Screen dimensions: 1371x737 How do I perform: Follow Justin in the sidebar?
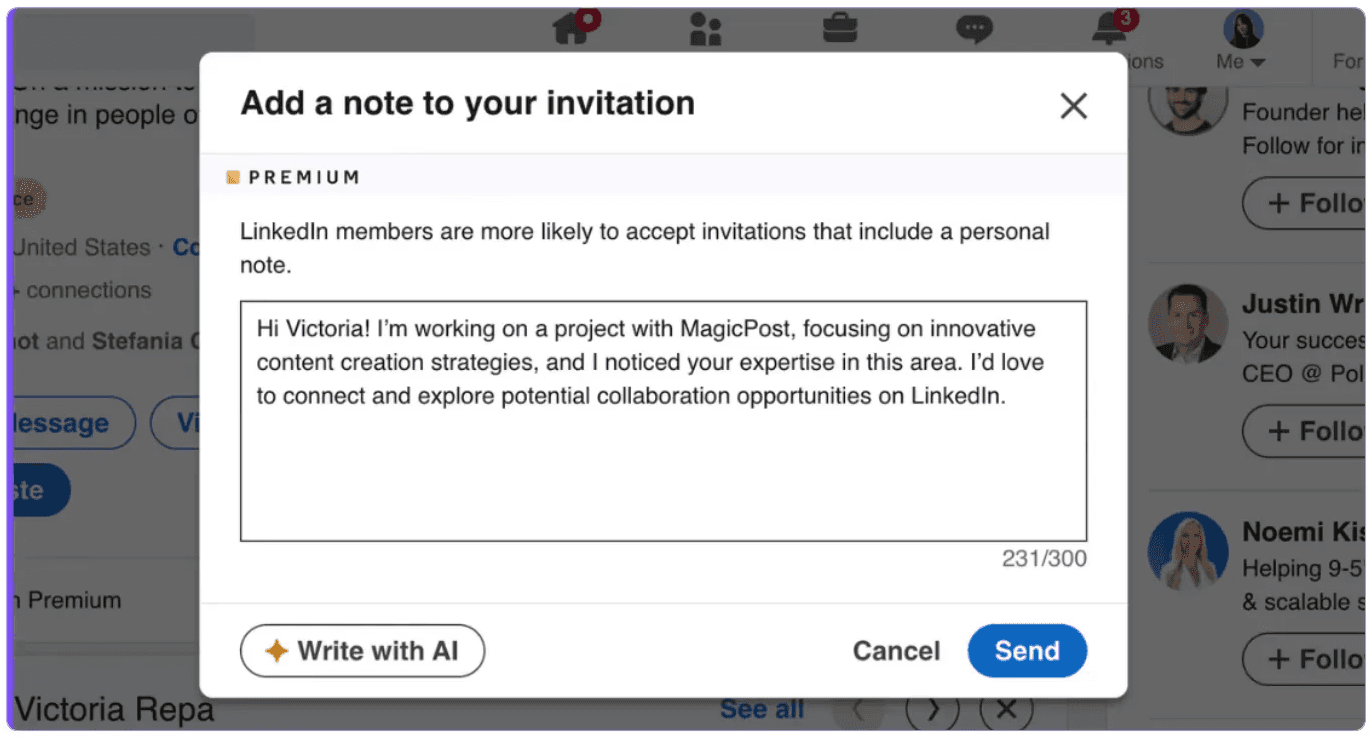(x=1305, y=431)
